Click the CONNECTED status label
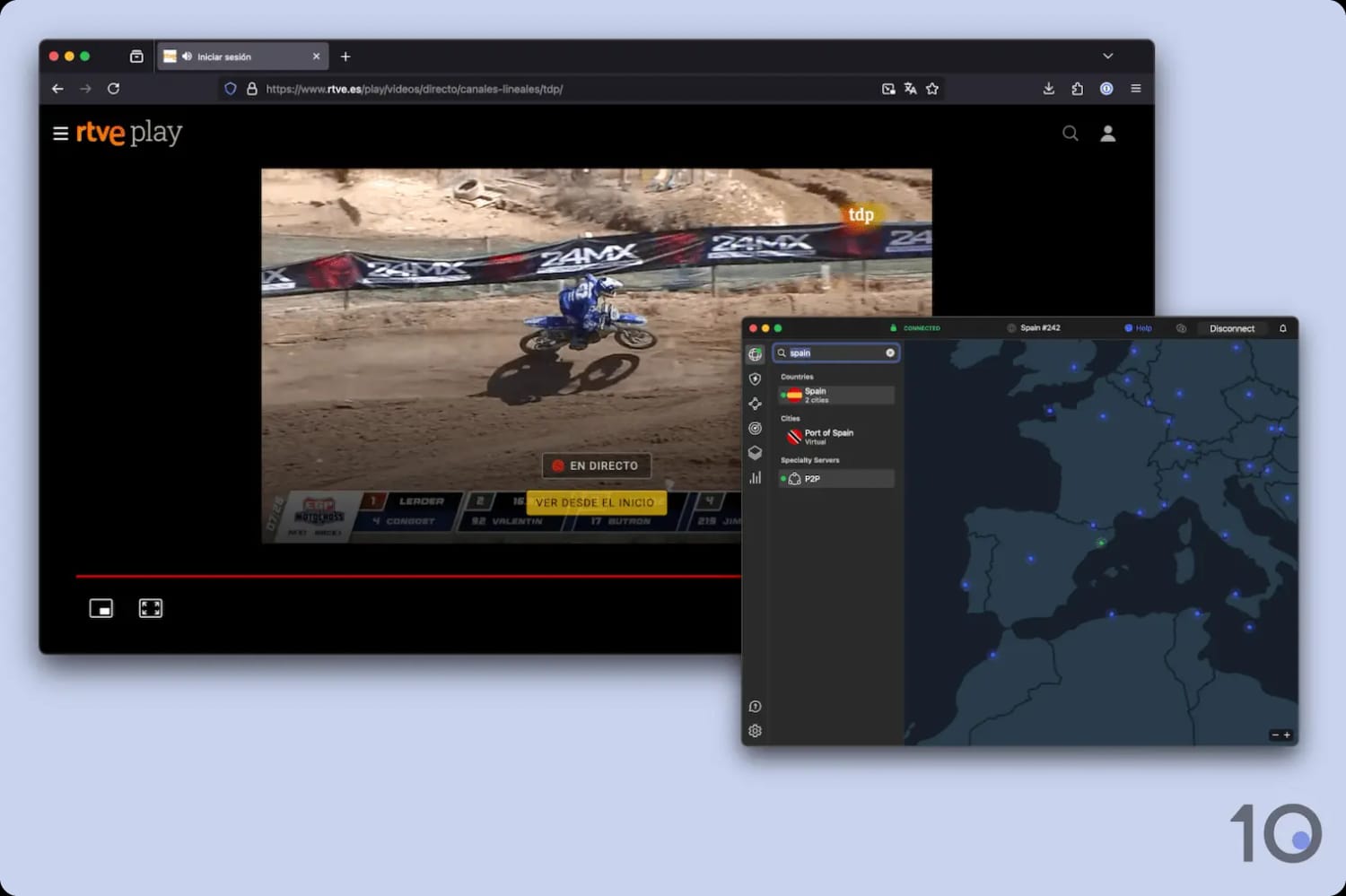The height and width of the screenshot is (896, 1346). click(x=922, y=328)
